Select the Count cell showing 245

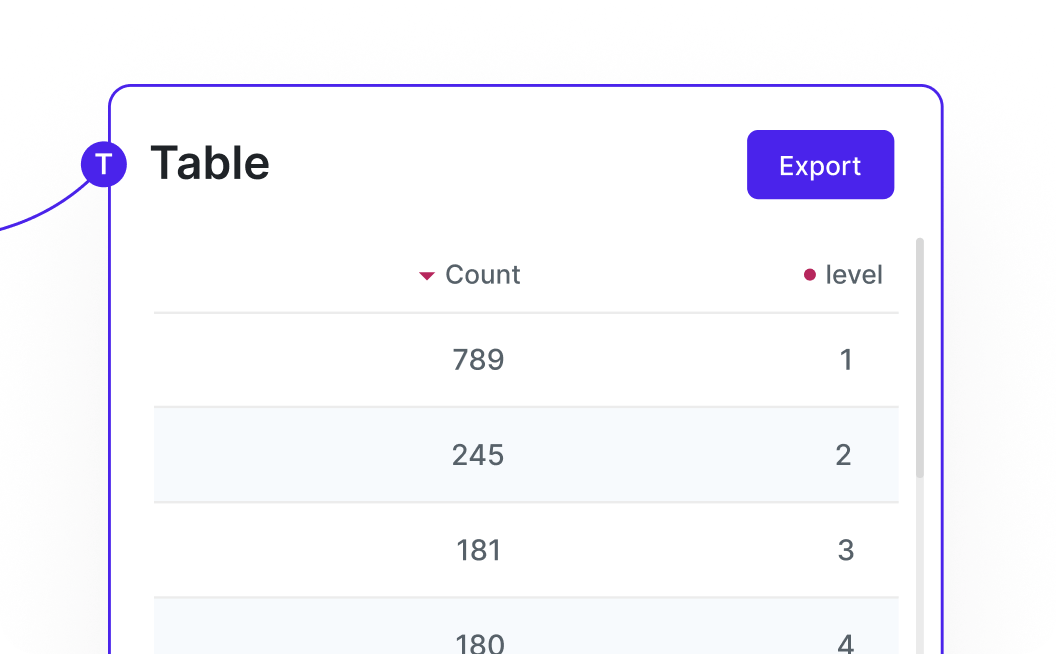click(x=478, y=455)
